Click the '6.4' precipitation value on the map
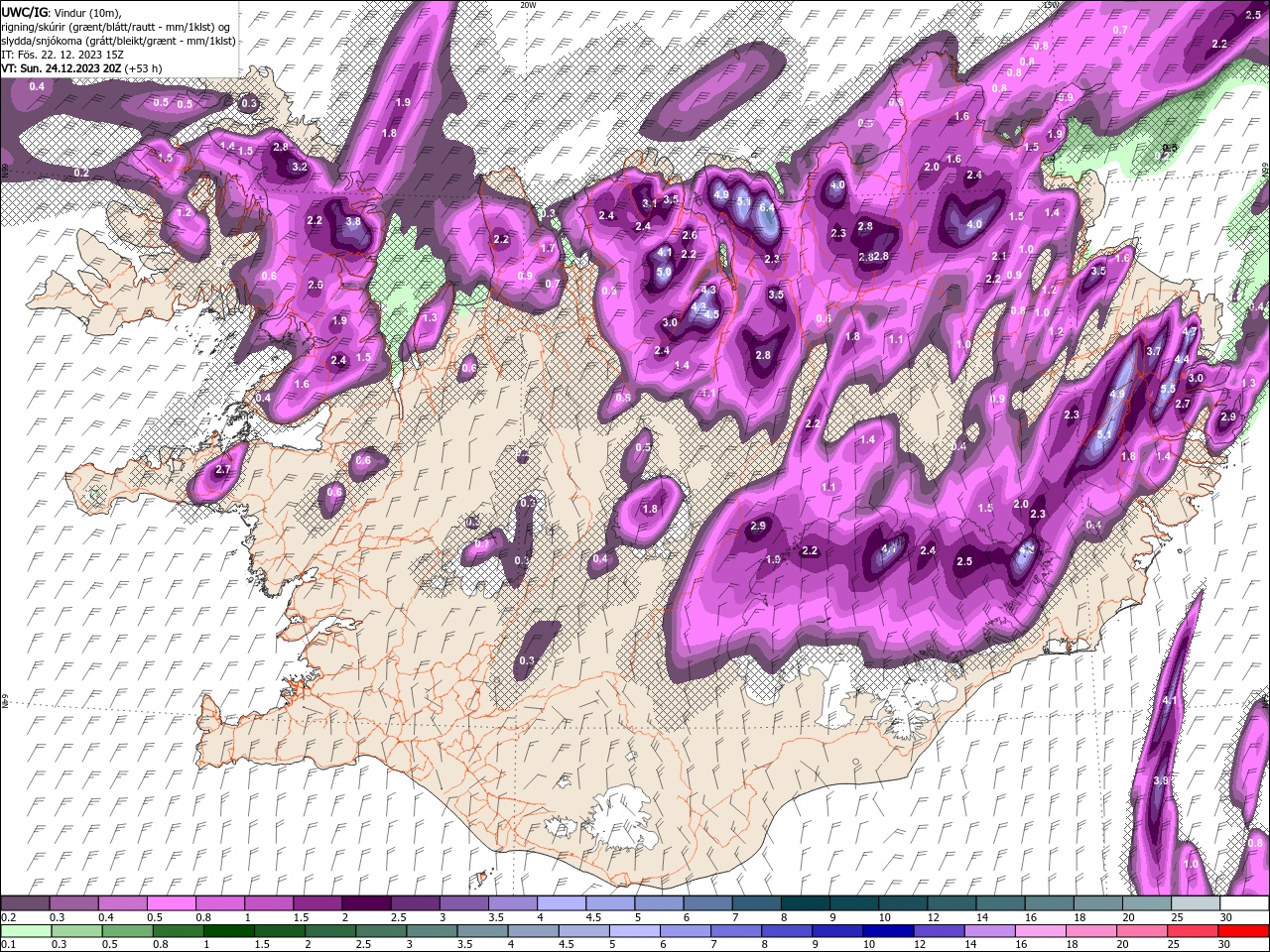This screenshot has height=952, width=1270. tap(766, 208)
